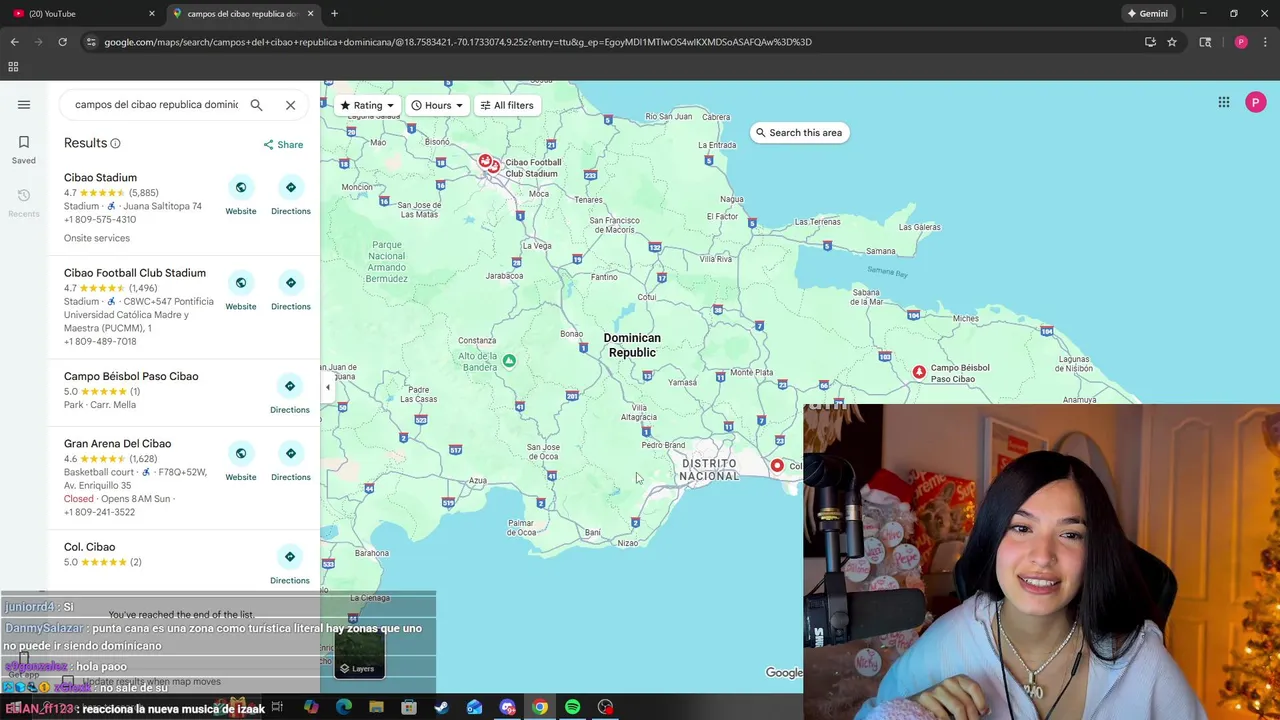Click the red pin near Distrito Nacional
Viewport: 1280px width, 720px height.
click(777, 466)
